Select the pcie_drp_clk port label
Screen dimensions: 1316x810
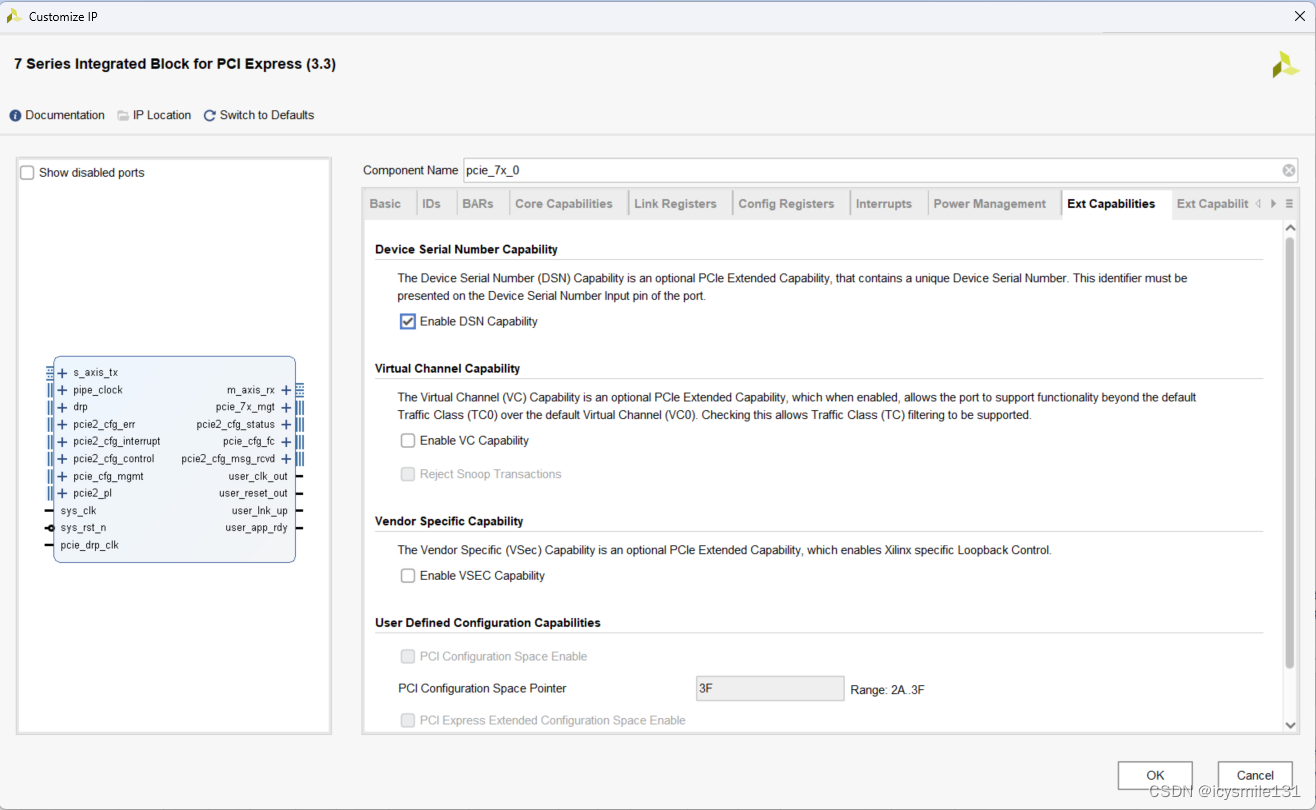click(89, 546)
